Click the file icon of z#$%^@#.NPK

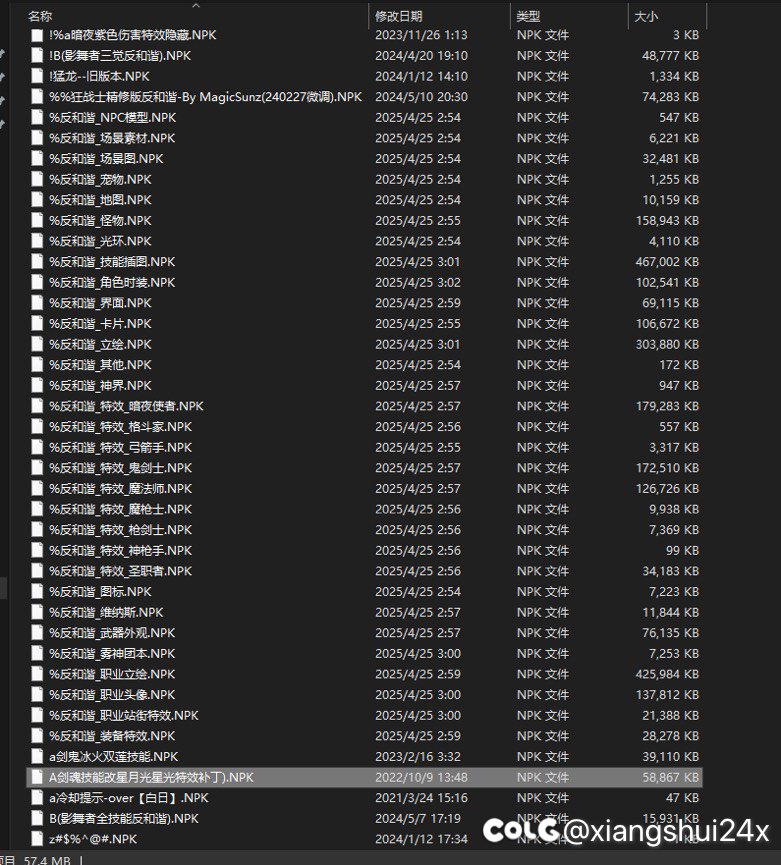37,839
